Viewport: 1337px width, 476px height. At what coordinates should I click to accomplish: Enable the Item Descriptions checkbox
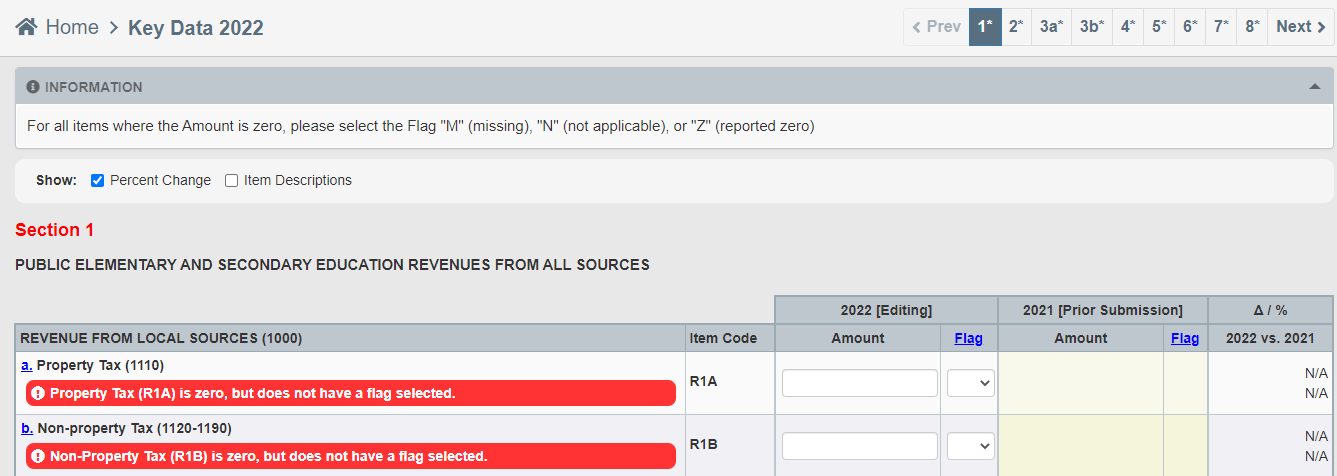point(231,181)
